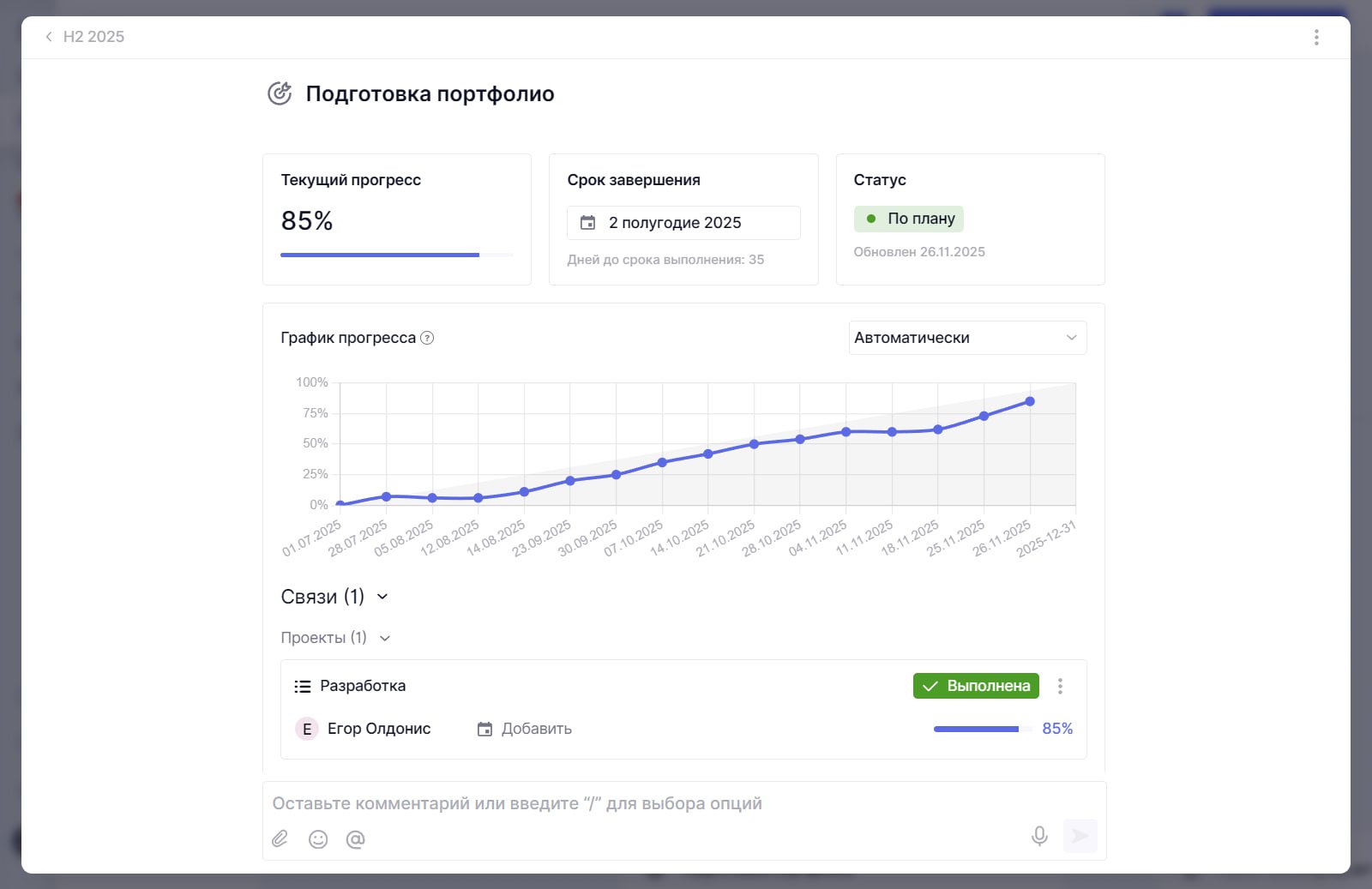Click the send comment arrow button
The image size is (1372, 889).
[x=1080, y=836]
